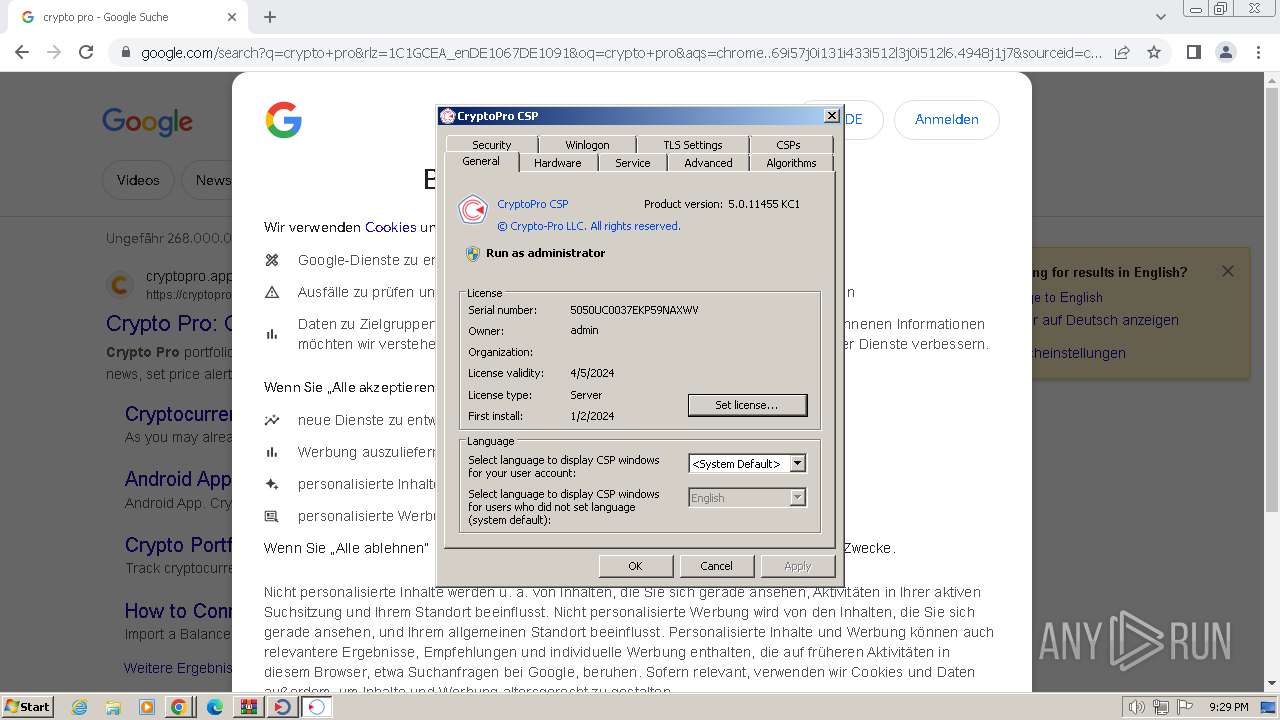
Task: Open the Action Center flag icon
Action: [1185, 707]
